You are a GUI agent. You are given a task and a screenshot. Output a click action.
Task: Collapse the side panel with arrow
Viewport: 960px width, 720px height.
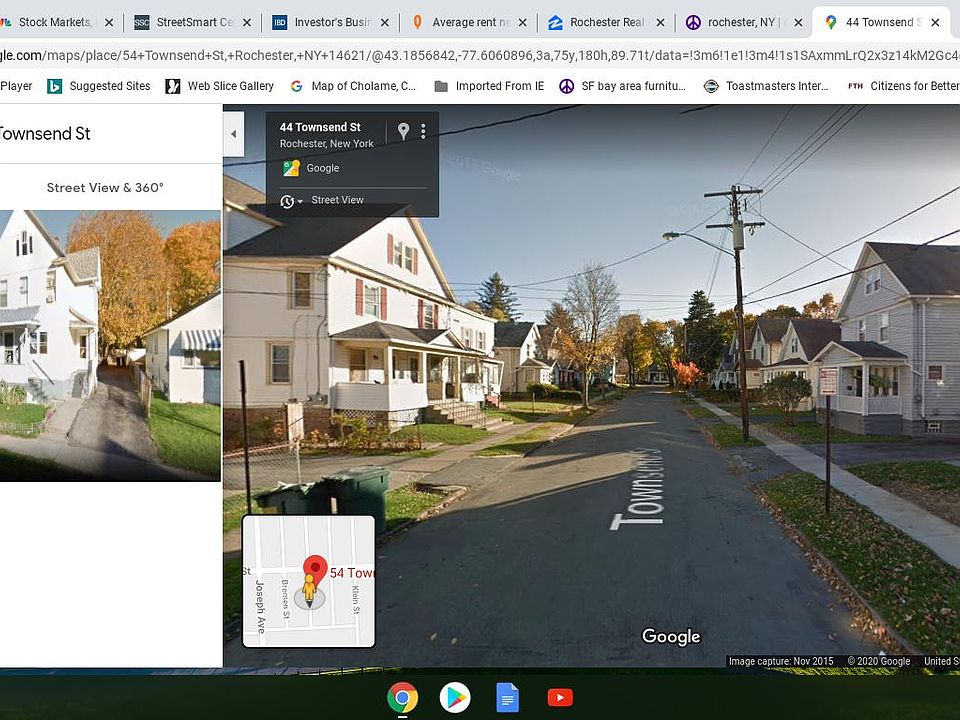tap(233, 134)
